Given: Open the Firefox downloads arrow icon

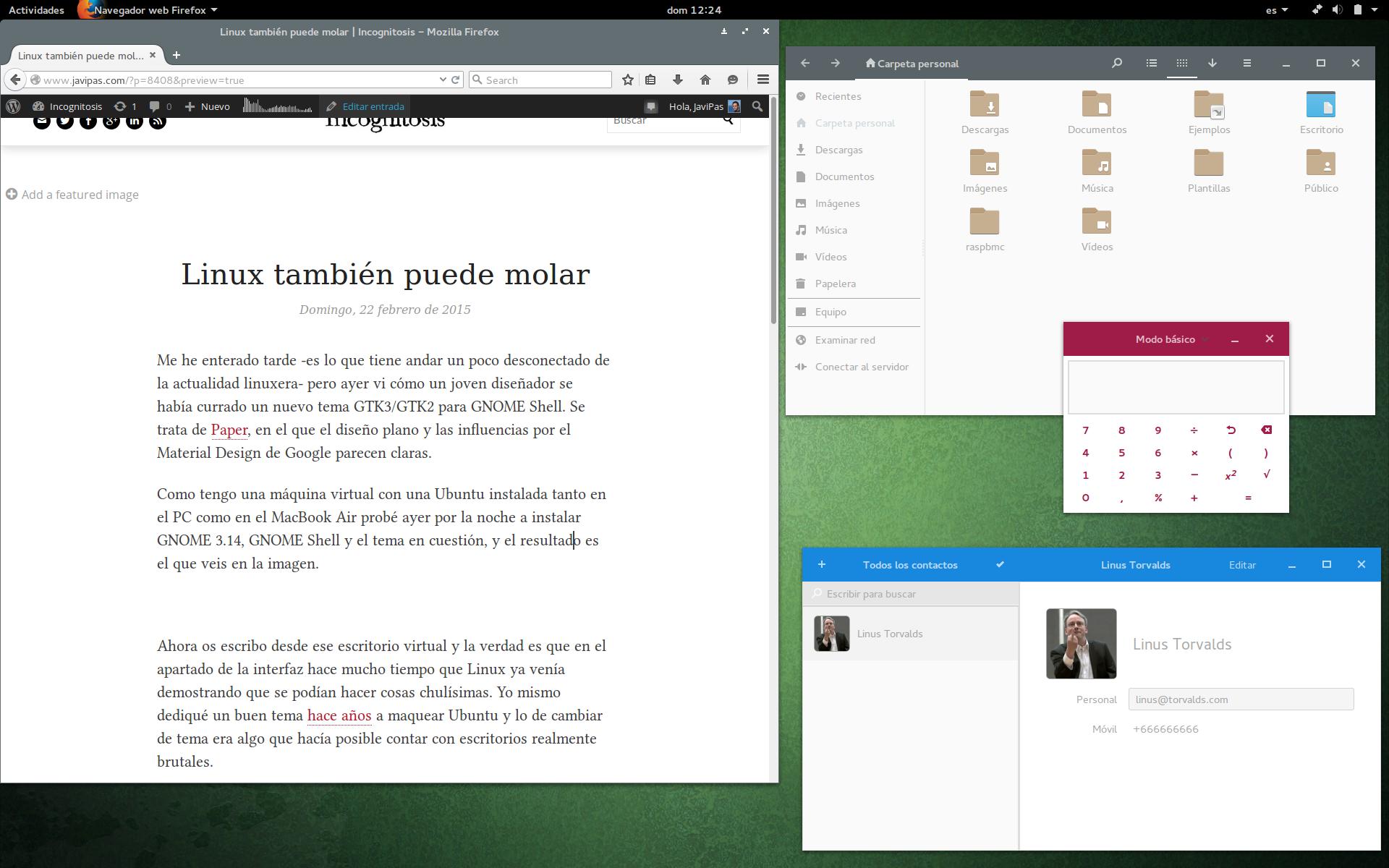Looking at the screenshot, I should click(677, 80).
